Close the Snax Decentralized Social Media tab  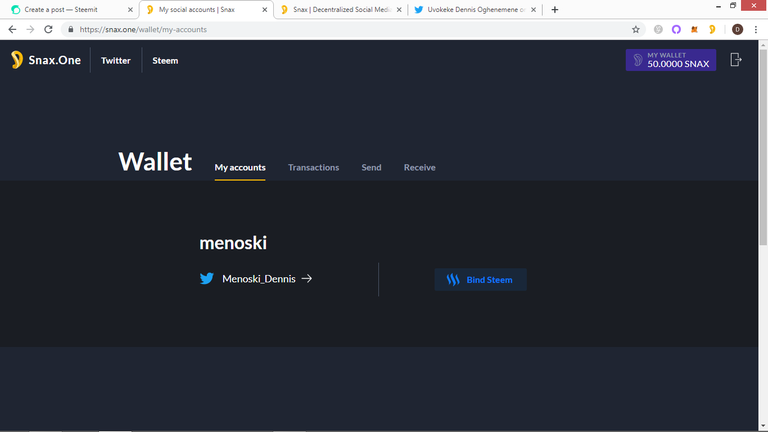399,10
